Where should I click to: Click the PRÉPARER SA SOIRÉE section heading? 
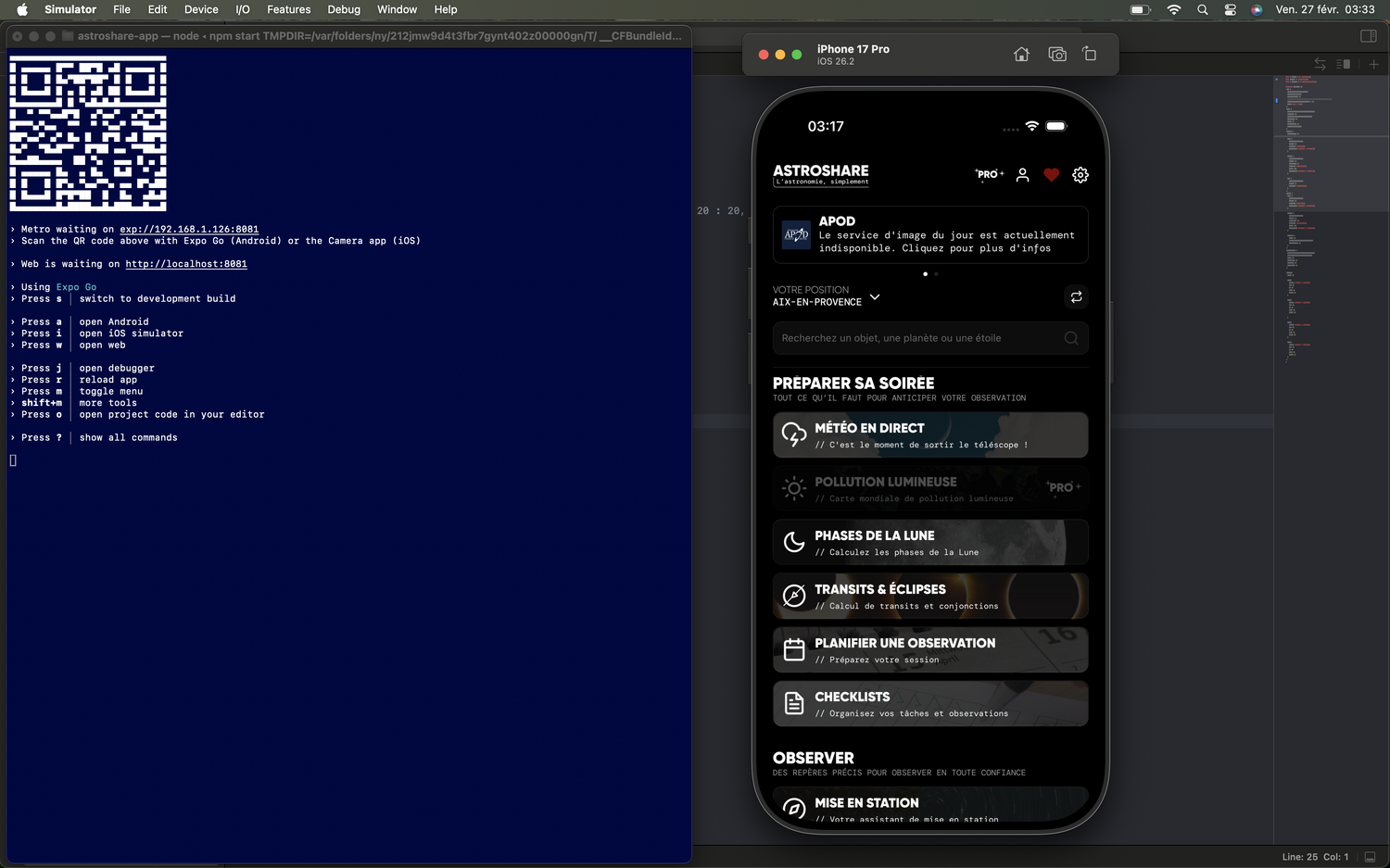[x=853, y=384]
